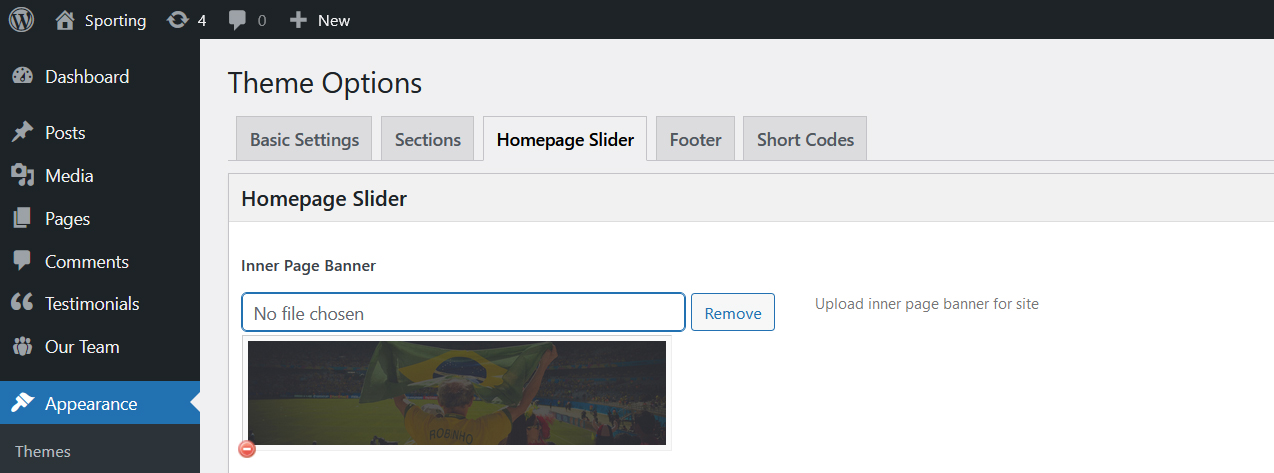Click the Posts pushpin icon
Screen dimensions: 1274x473
click(x=22, y=133)
